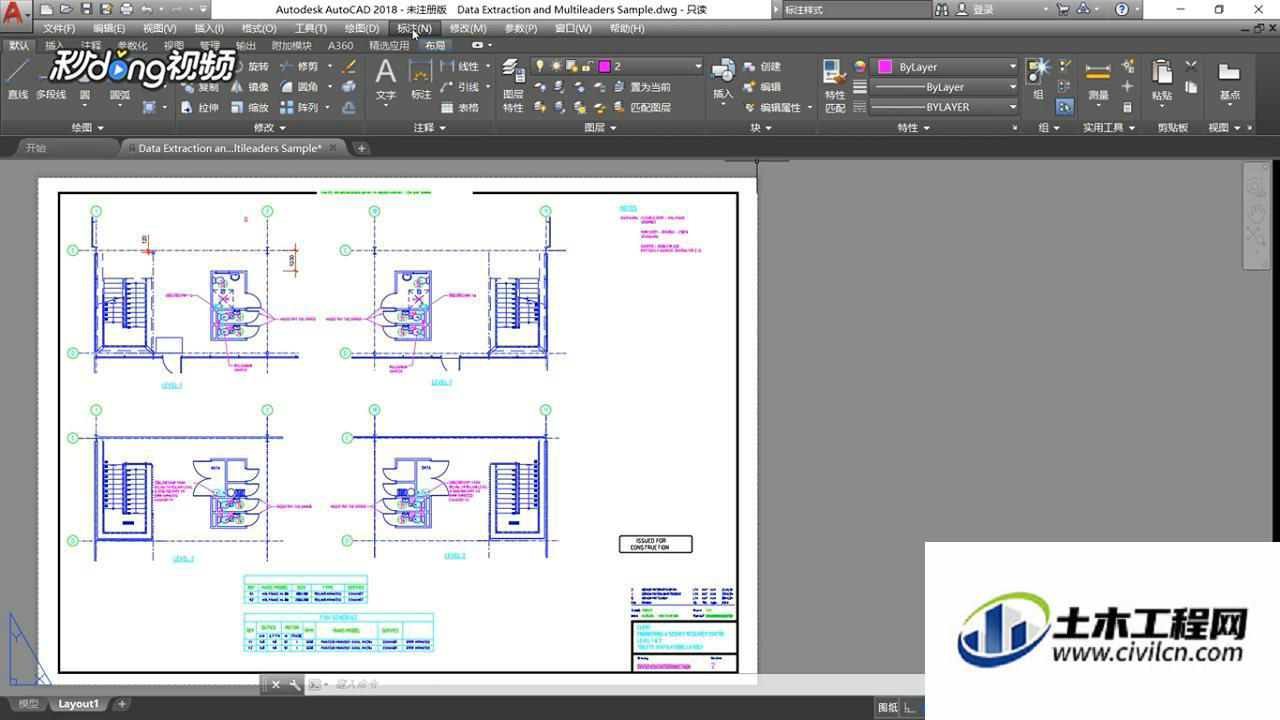Toggle the layer on/off lightbulb icon

click(540, 66)
